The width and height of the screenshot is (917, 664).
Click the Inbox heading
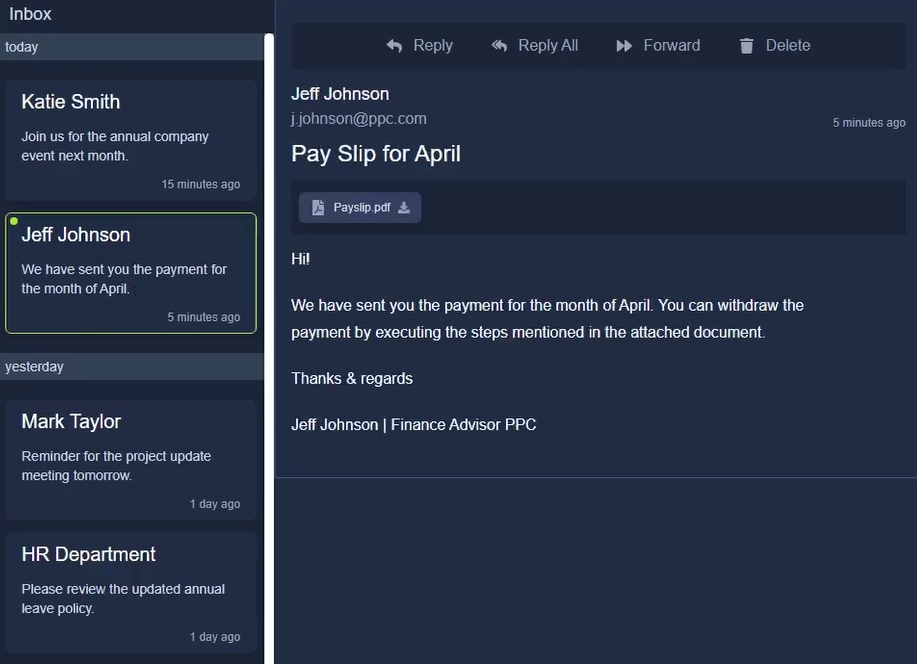[30, 14]
